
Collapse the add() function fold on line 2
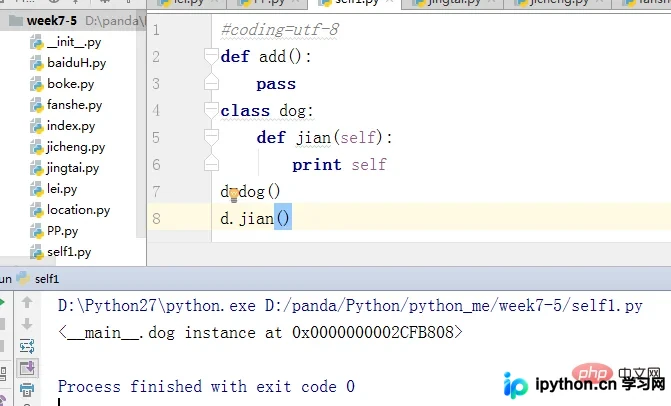click(x=211, y=56)
